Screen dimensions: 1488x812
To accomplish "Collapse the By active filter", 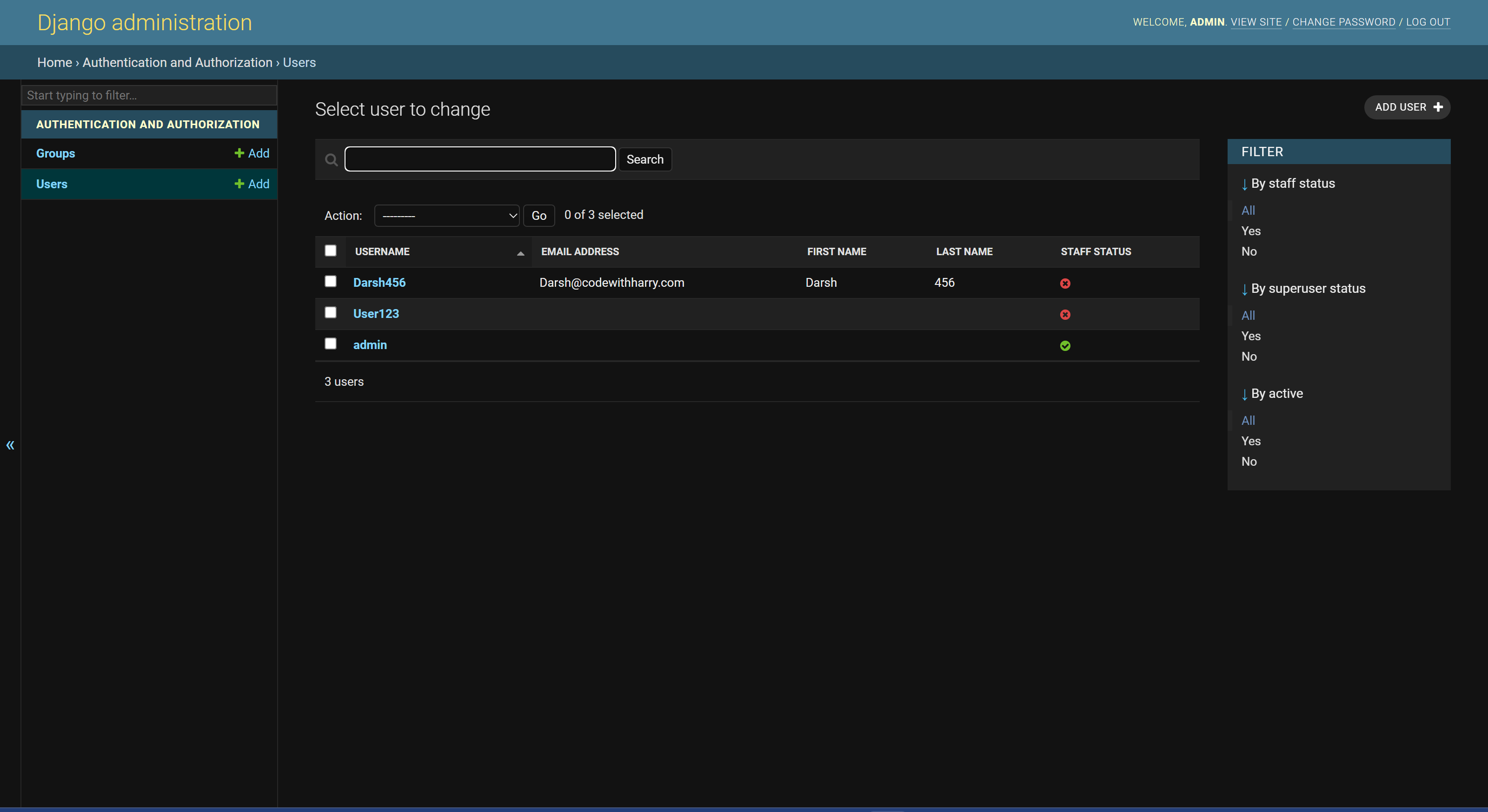I will pos(1272,394).
